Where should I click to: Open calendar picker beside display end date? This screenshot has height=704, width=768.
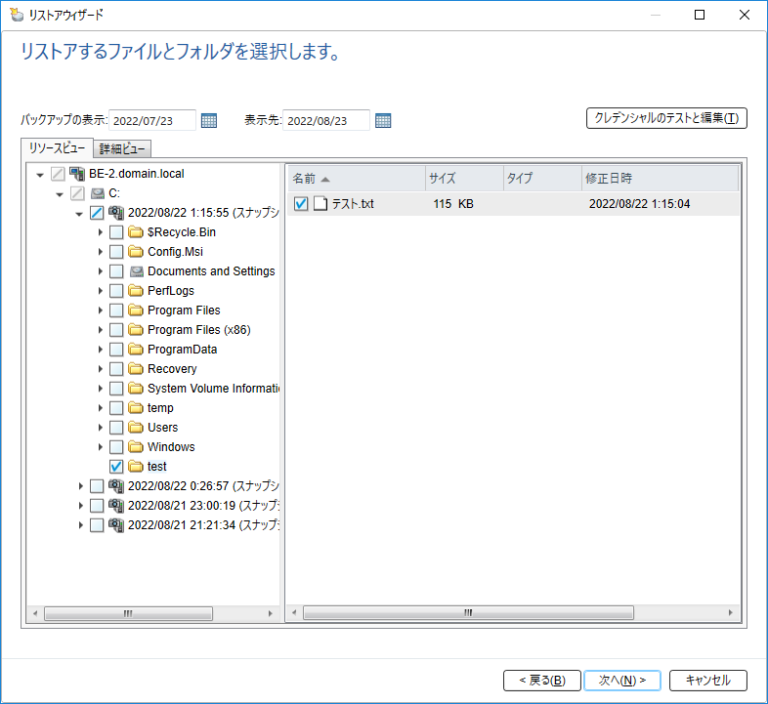pos(383,121)
